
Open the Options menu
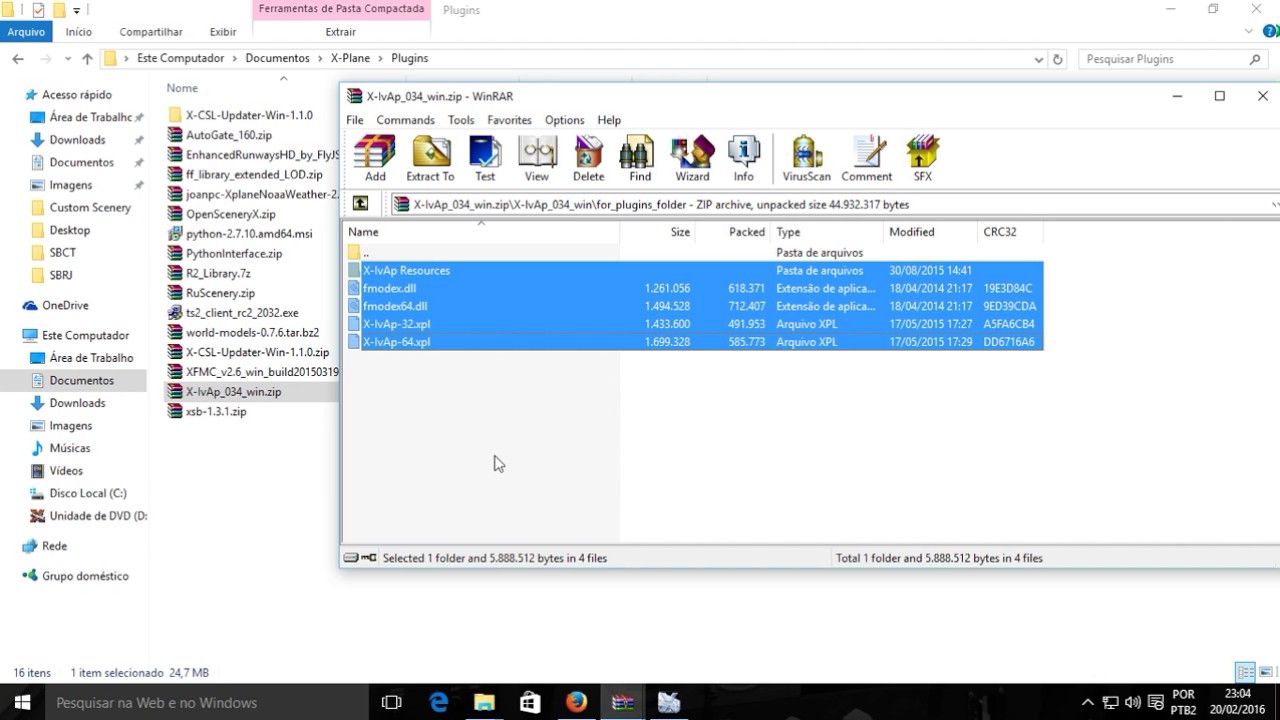[564, 120]
